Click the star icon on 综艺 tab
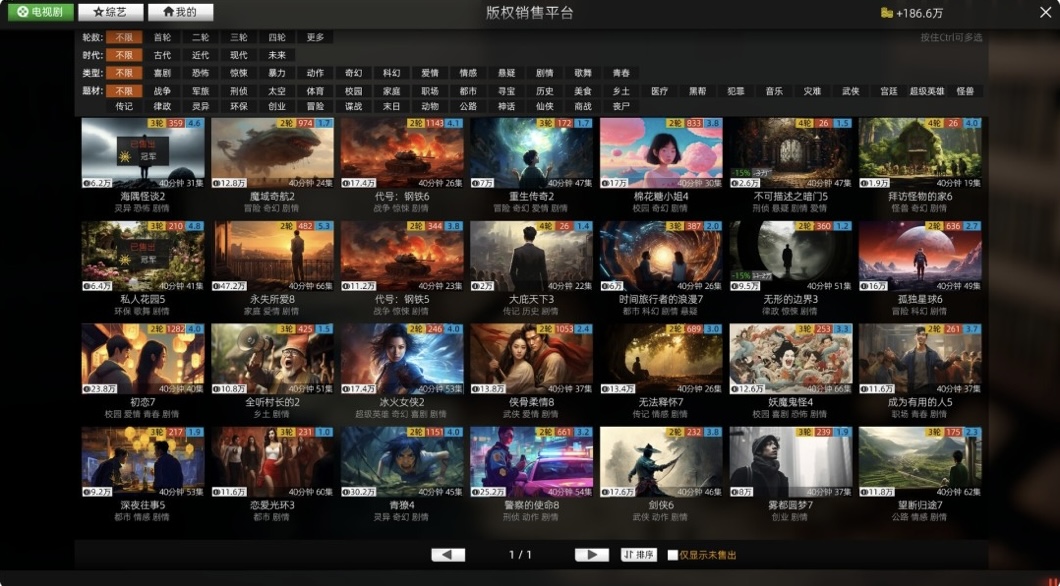This screenshot has width=1060, height=586. point(98,12)
